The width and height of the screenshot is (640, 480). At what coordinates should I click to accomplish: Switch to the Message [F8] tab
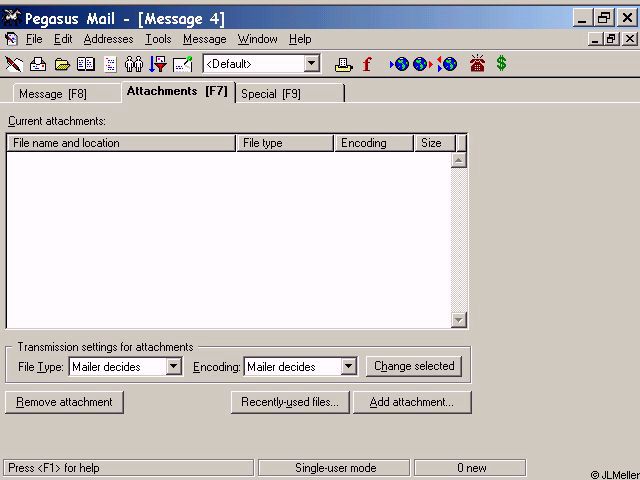coord(67,93)
